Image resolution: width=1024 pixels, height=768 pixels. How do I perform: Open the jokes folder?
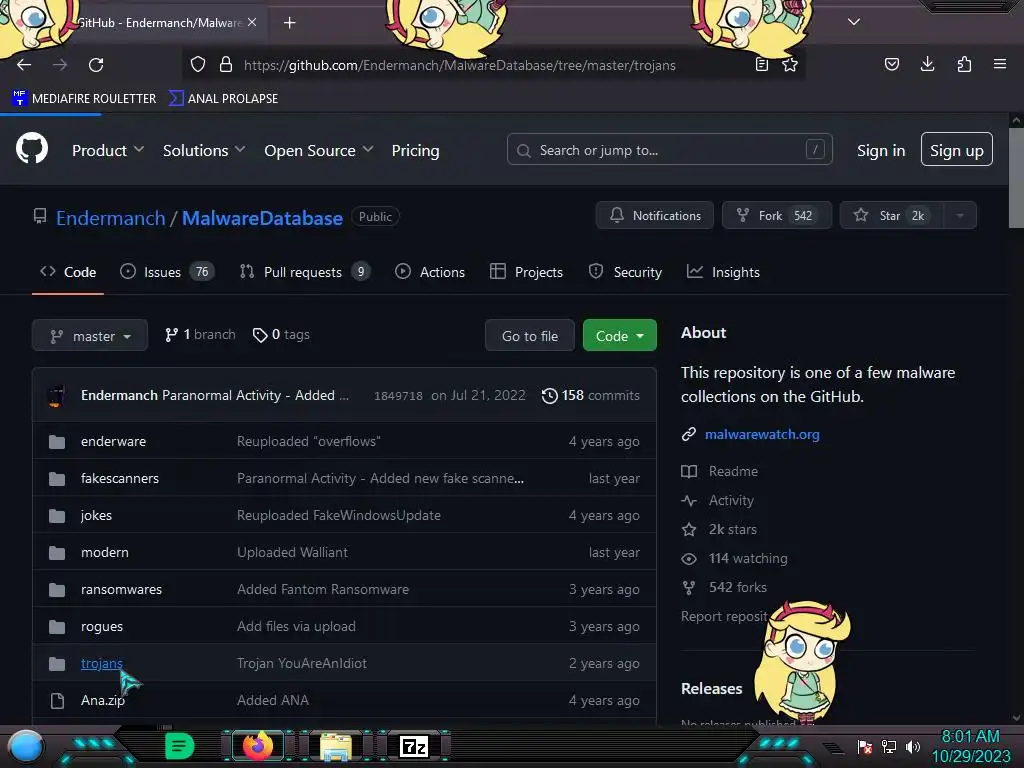96,515
